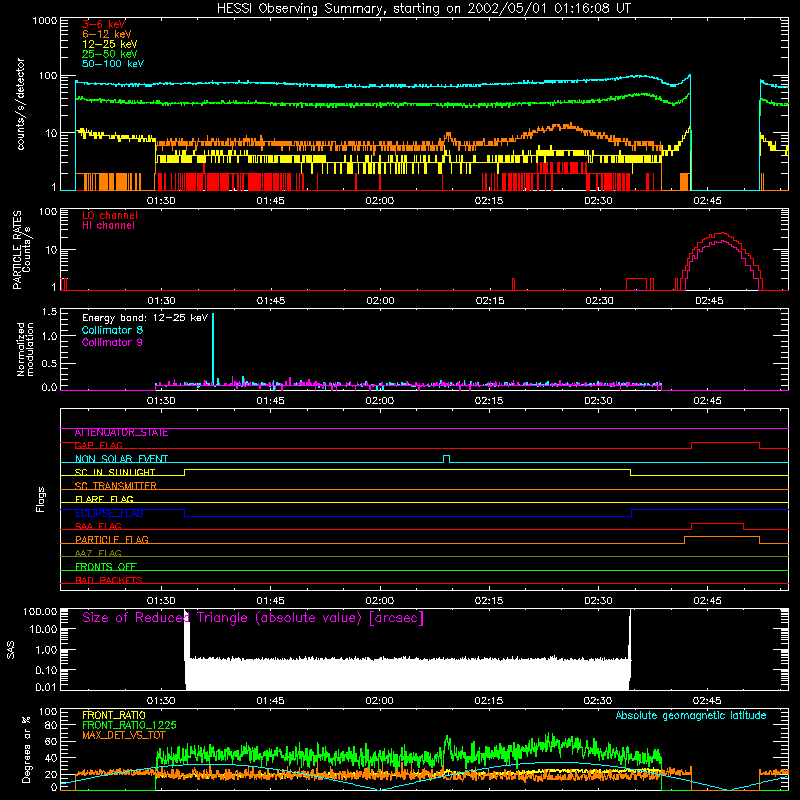Screen dimensions: 800x800
Task: Select the 'BAD_PACKETS' flag label
Action: [x=109, y=581]
